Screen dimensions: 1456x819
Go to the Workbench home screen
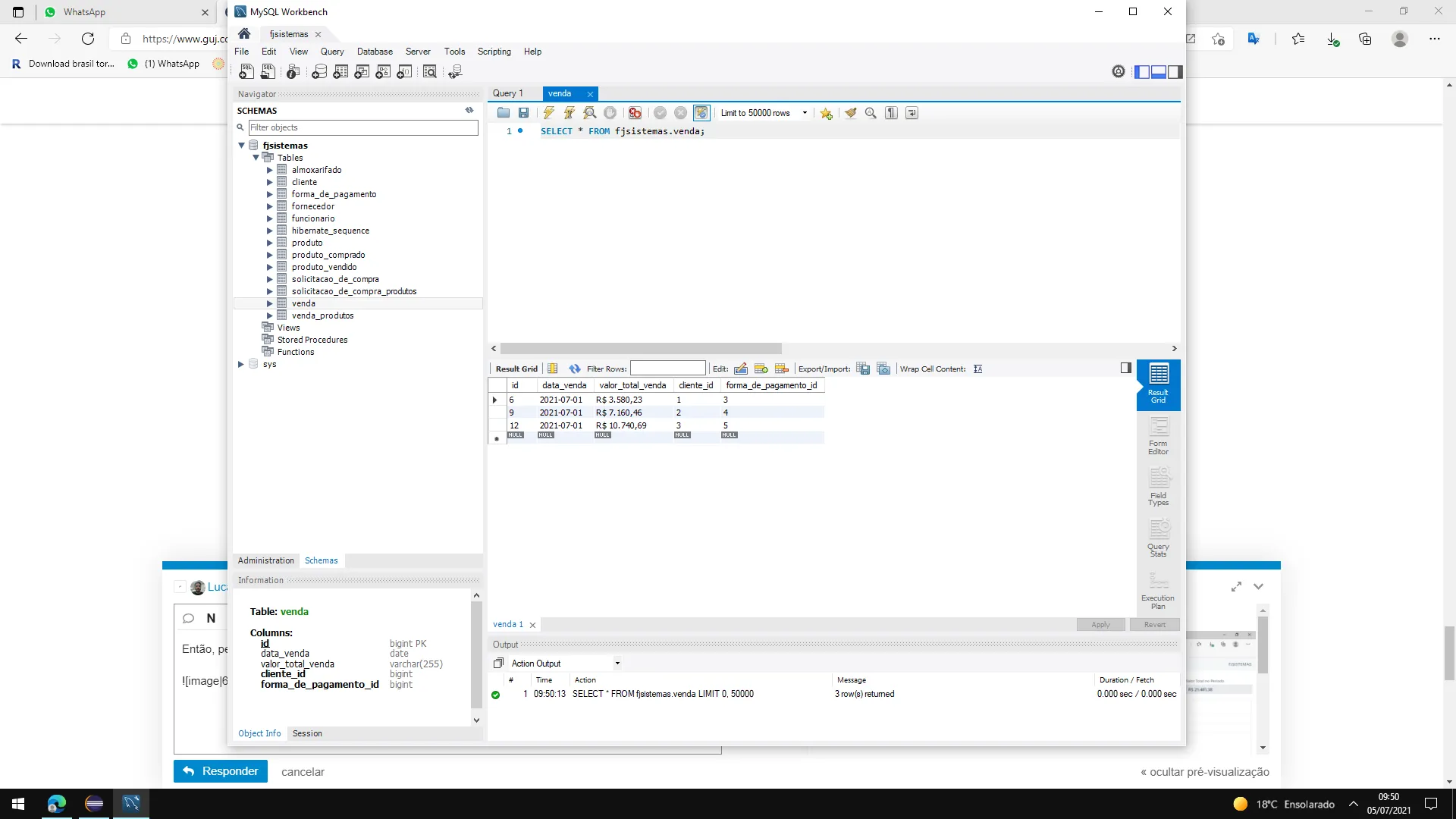[244, 34]
